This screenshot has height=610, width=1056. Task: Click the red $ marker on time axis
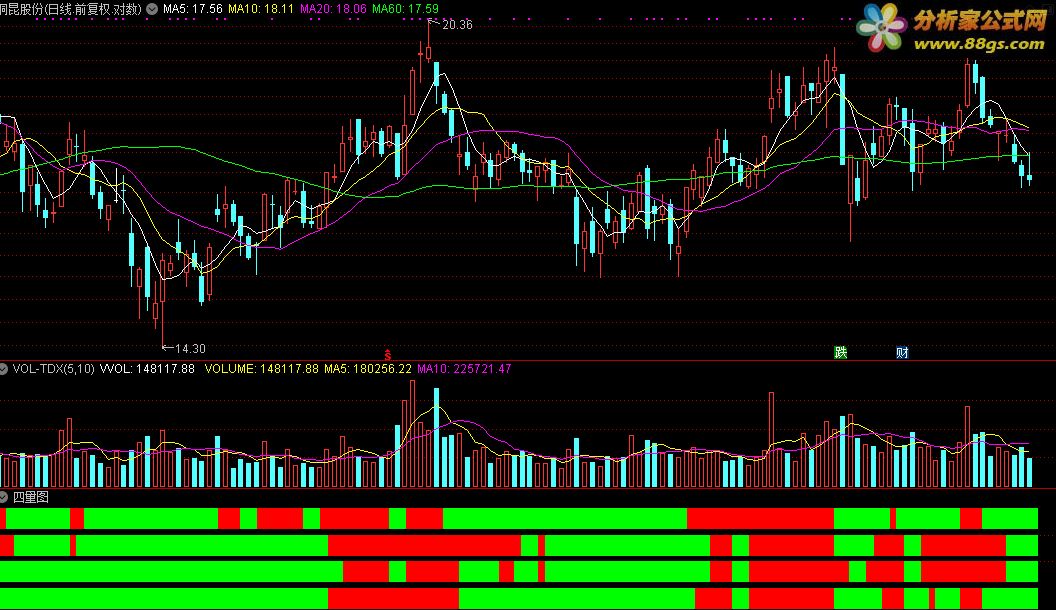pyautogui.click(x=387, y=354)
